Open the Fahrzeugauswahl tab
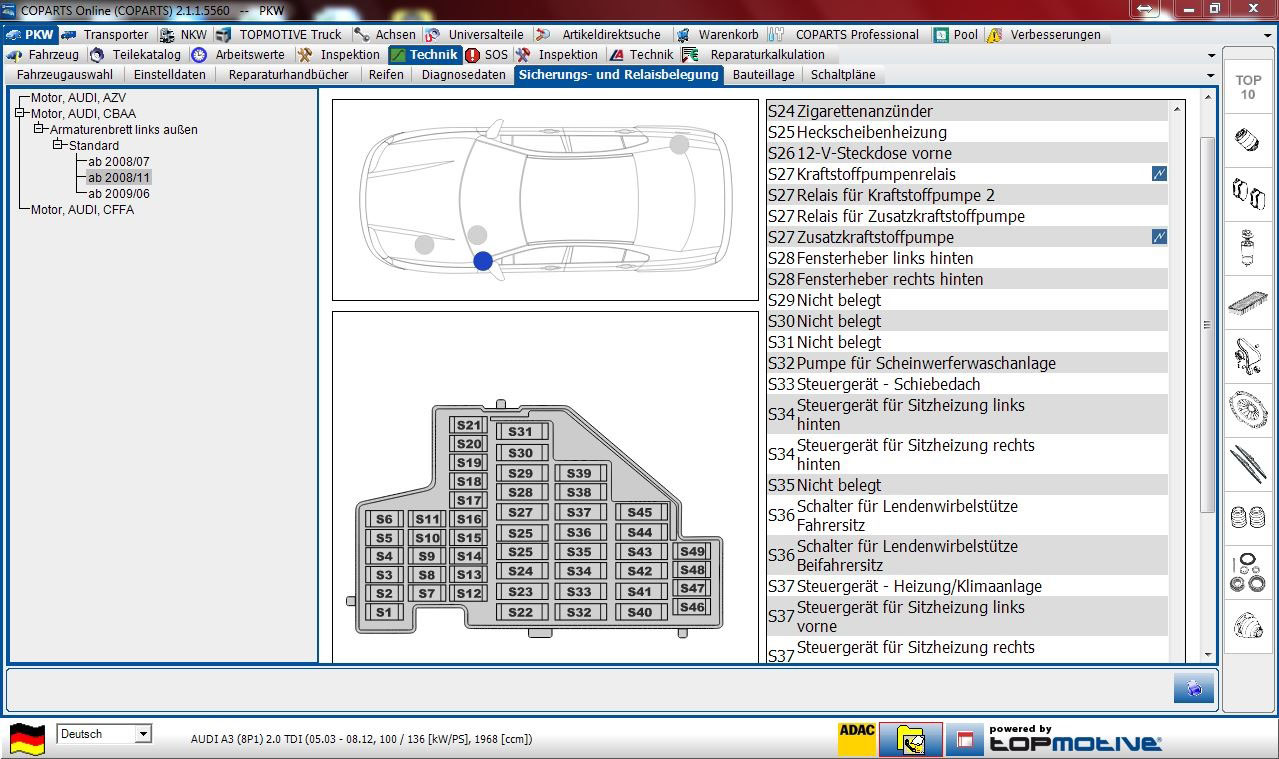This screenshot has width=1279, height=759. coord(65,74)
